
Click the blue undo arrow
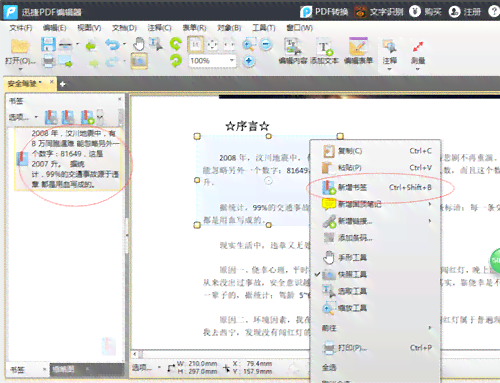[x=112, y=45]
